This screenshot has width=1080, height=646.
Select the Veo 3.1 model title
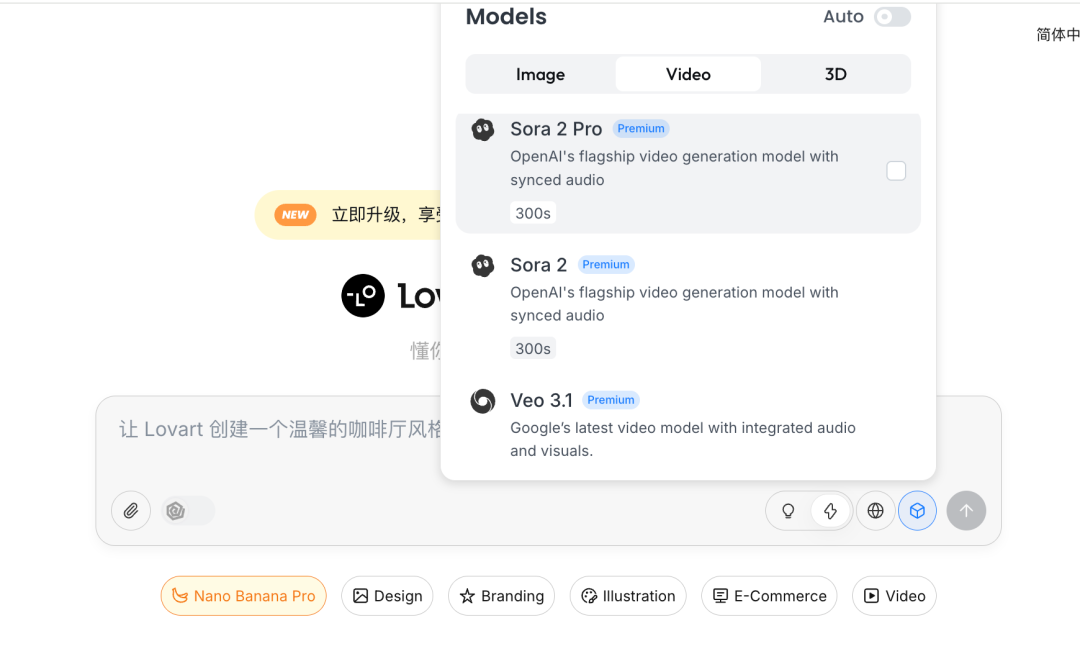[x=541, y=401]
